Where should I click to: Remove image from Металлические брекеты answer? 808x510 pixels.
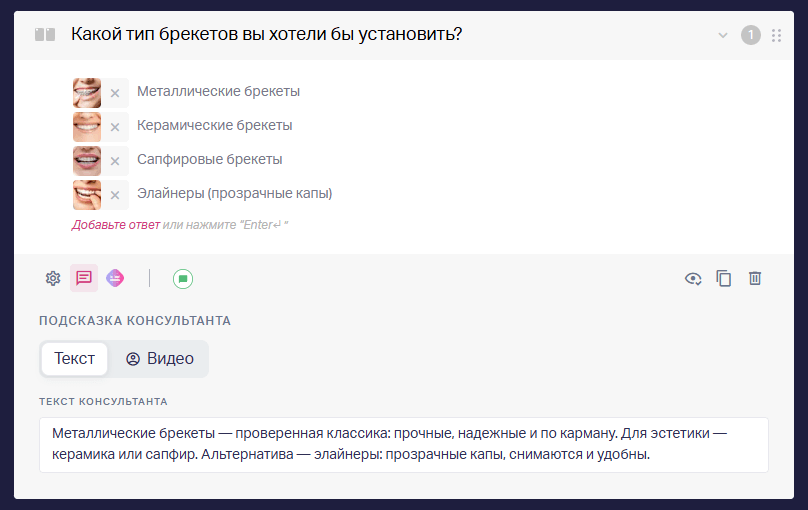pos(115,93)
